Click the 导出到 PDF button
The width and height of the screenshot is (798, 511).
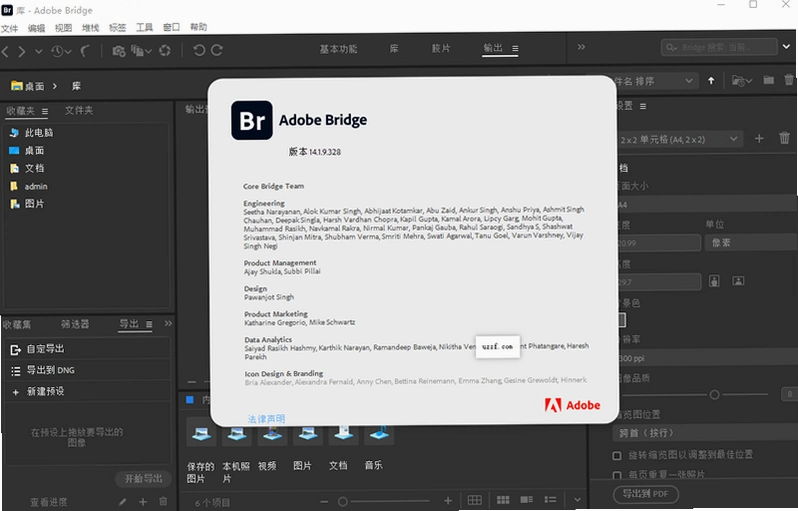pos(645,494)
